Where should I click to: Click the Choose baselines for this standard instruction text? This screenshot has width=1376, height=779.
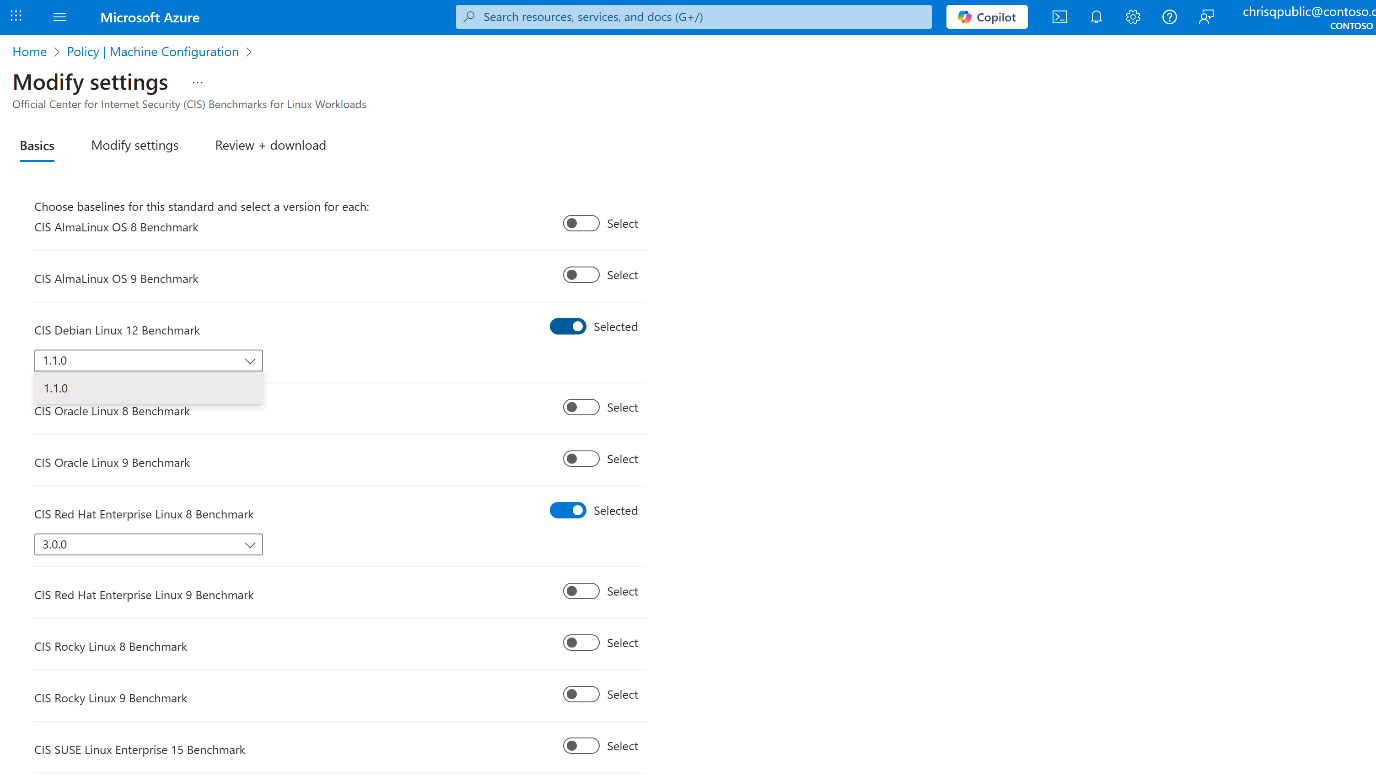pyautogui.click(x=202, y=207)
